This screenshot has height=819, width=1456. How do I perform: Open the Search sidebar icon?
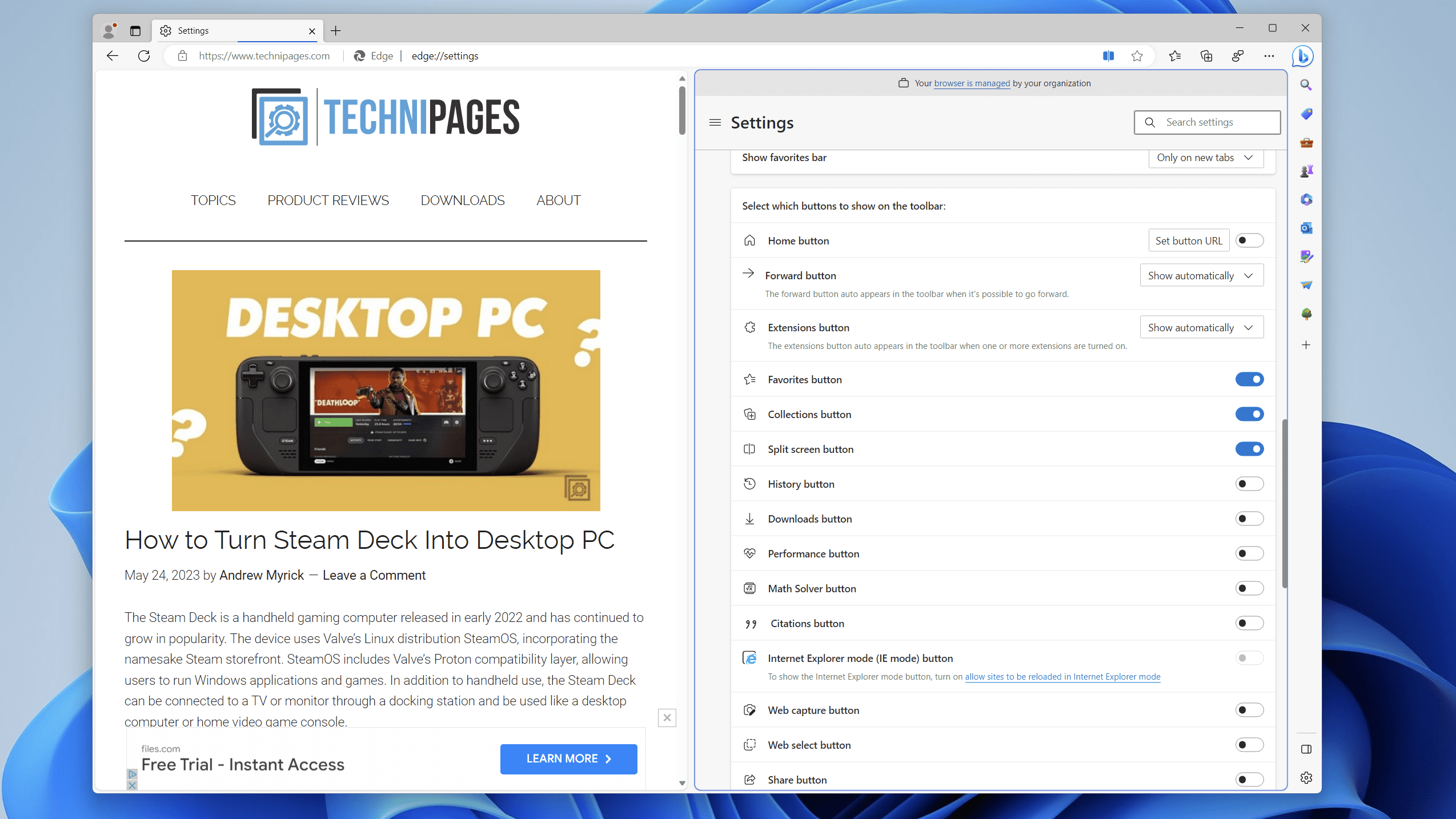[1306, 85]
